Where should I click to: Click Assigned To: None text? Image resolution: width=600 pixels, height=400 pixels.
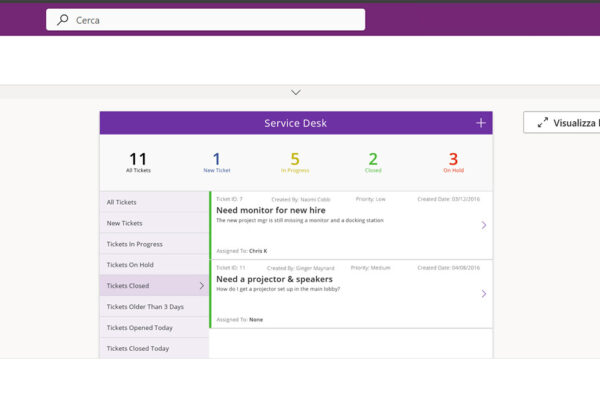point(240,320)
